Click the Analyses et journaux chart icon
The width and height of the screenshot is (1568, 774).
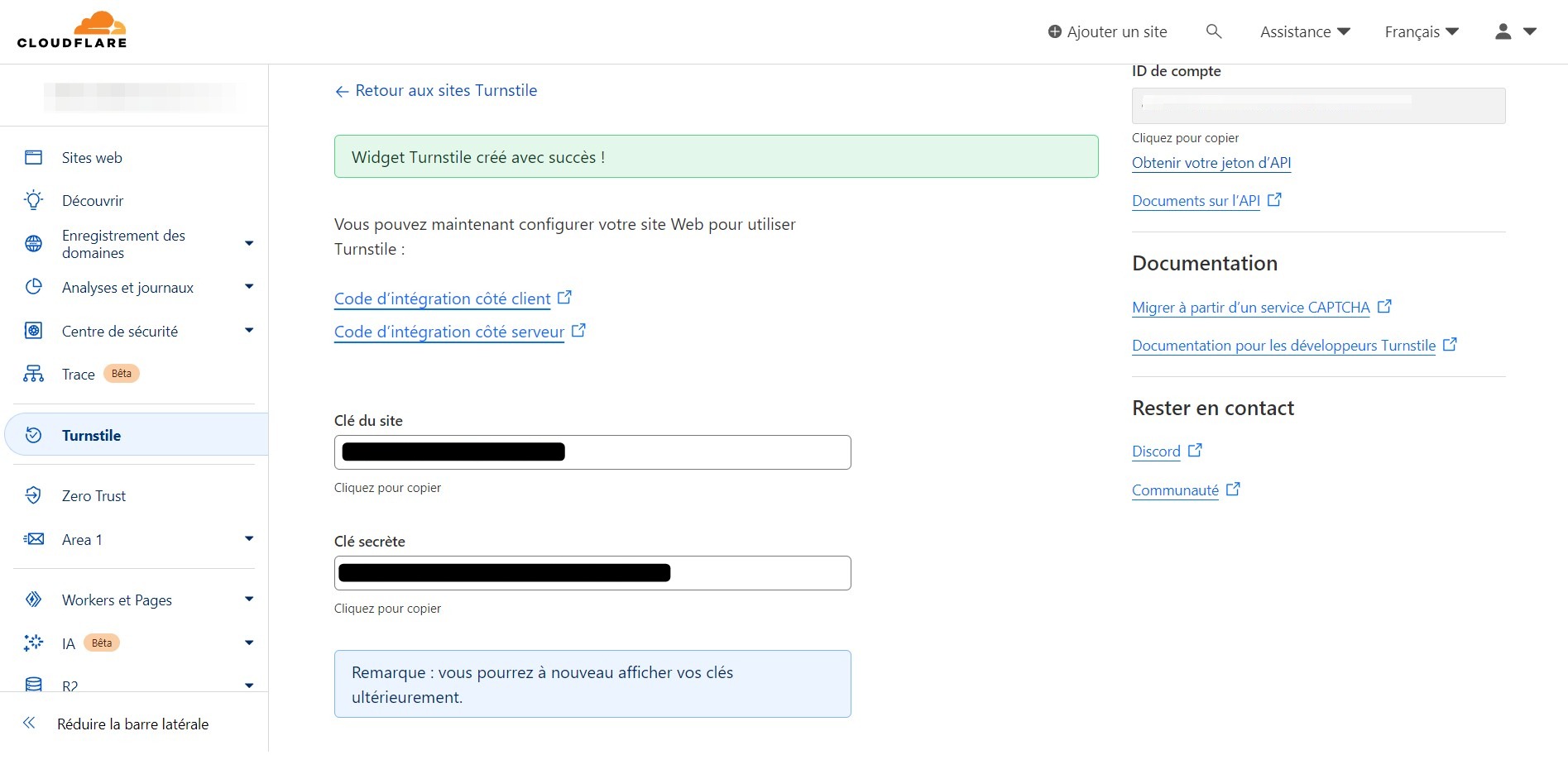(33, 287)
